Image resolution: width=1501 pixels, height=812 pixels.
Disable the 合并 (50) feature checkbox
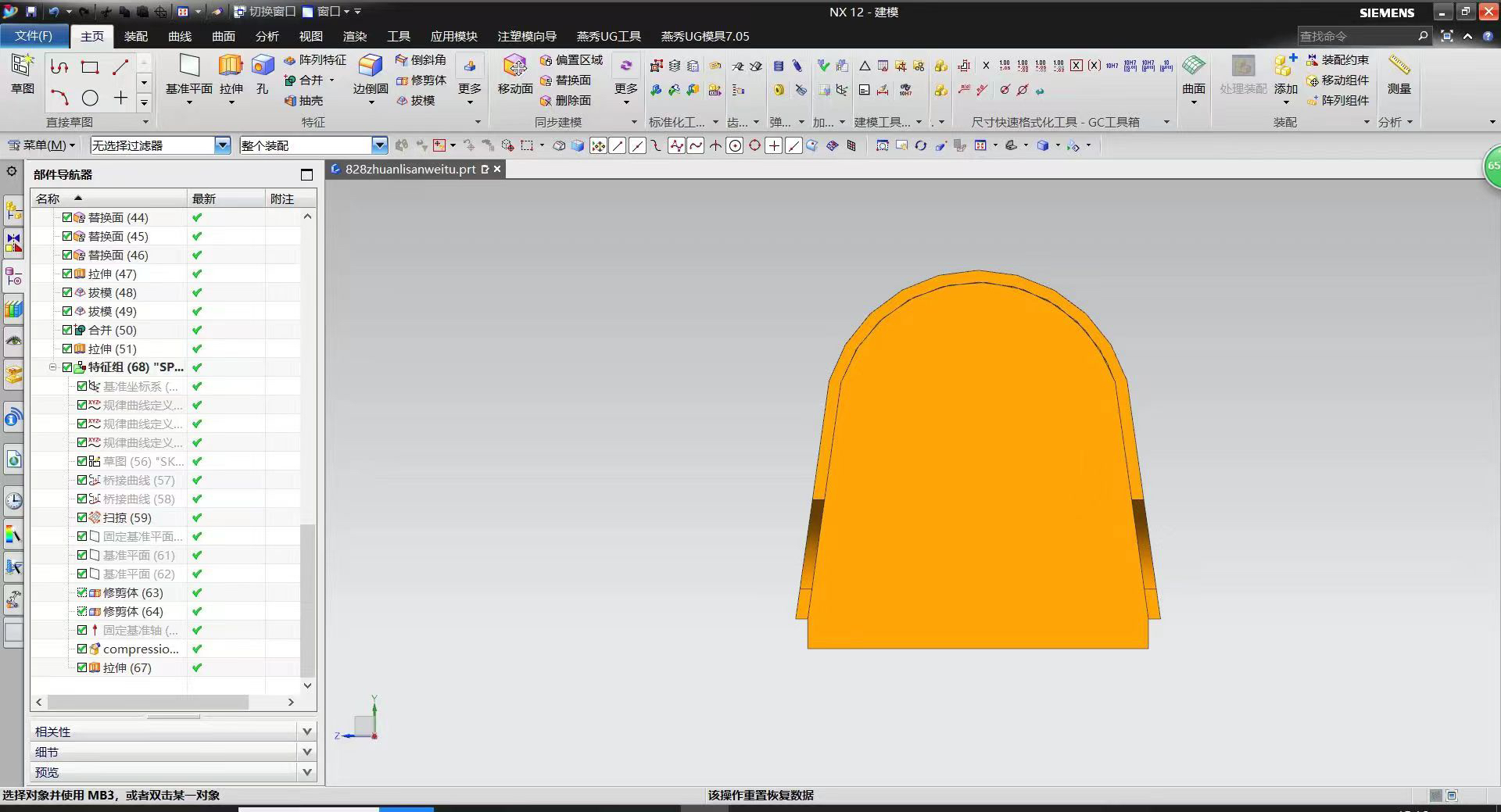click(67, 330)
